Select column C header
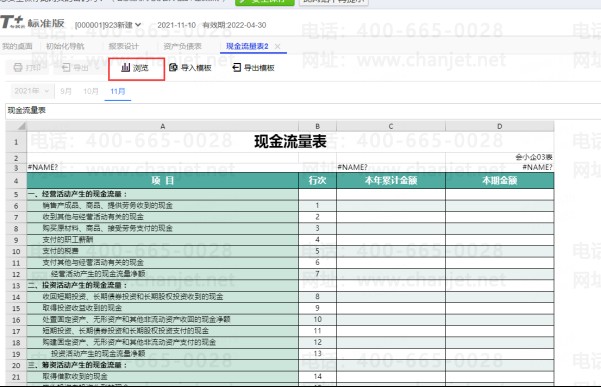The width and height of the screenshot is (601, 387). (391, 126)
